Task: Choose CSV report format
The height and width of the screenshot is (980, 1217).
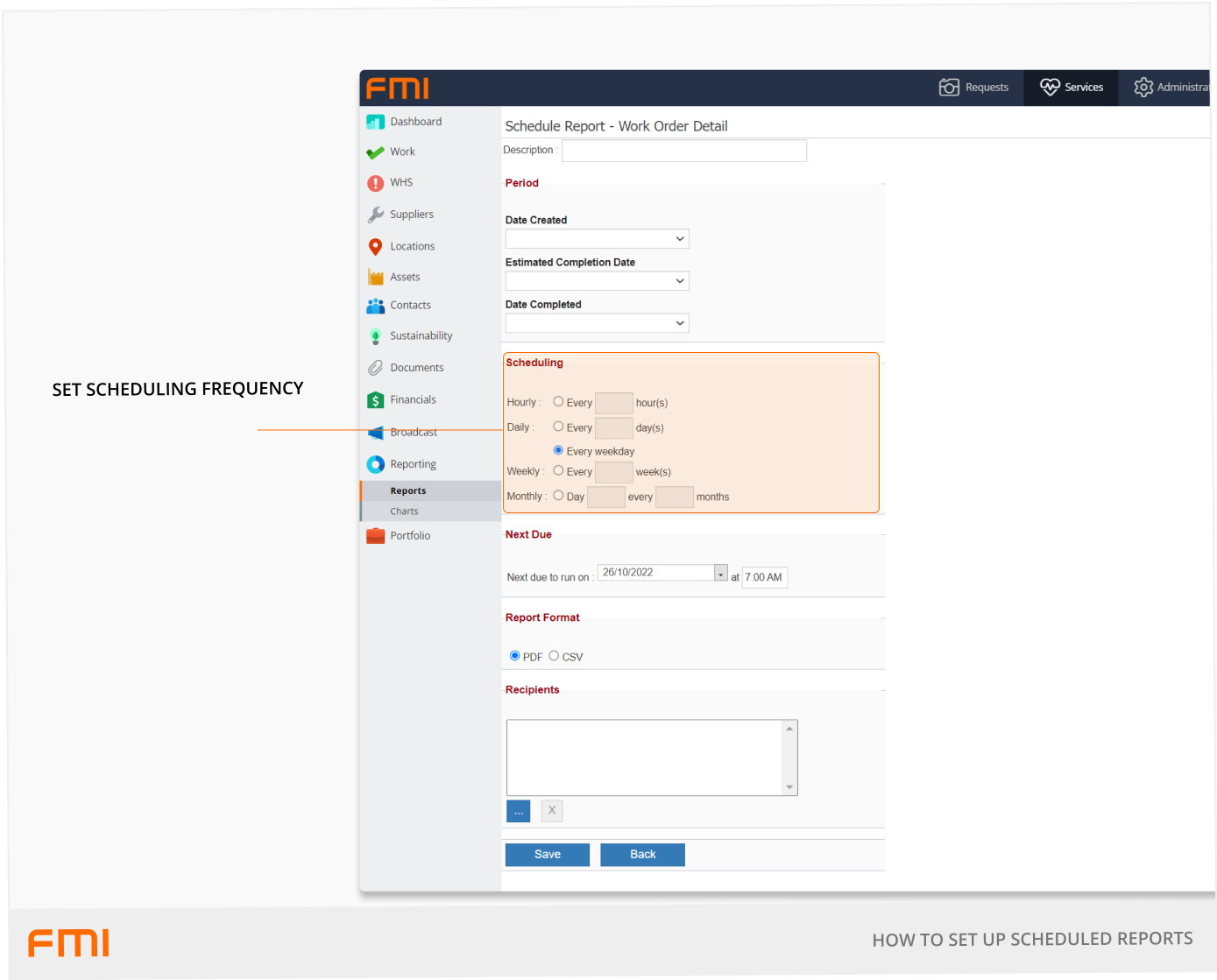Action: pyautogui.click(x=554, y=656)
